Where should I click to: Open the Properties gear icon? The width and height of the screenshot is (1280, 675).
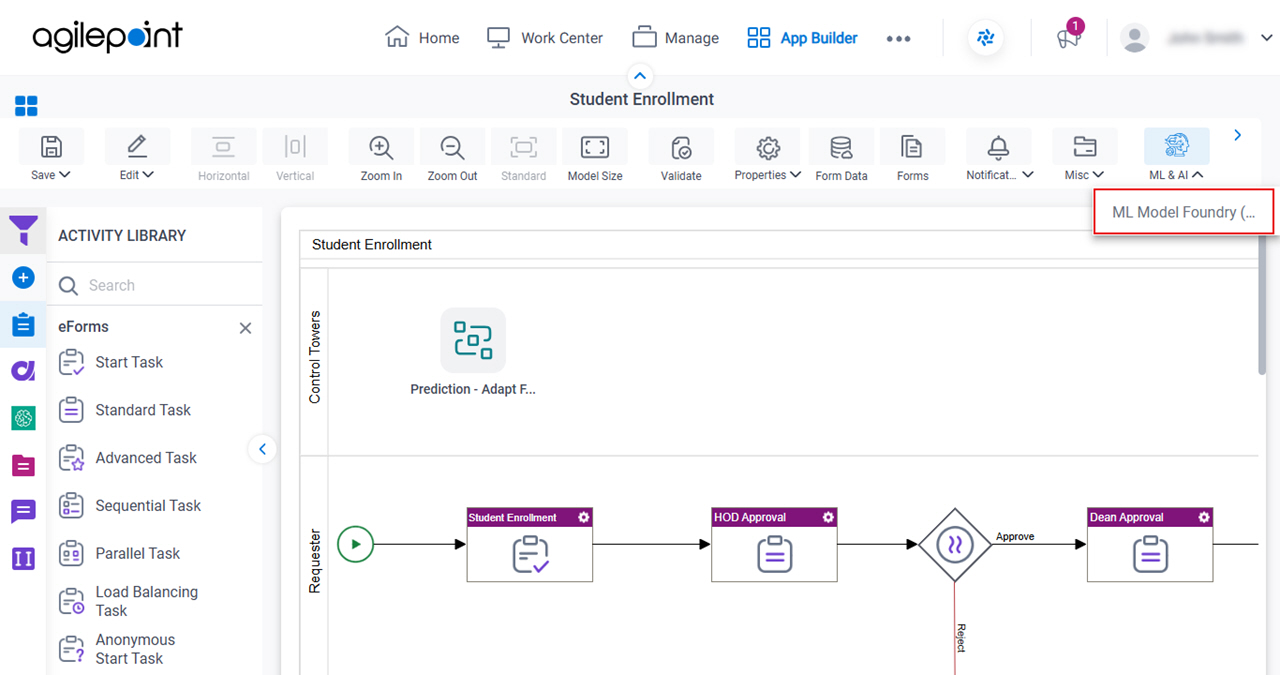coord(767,147)
